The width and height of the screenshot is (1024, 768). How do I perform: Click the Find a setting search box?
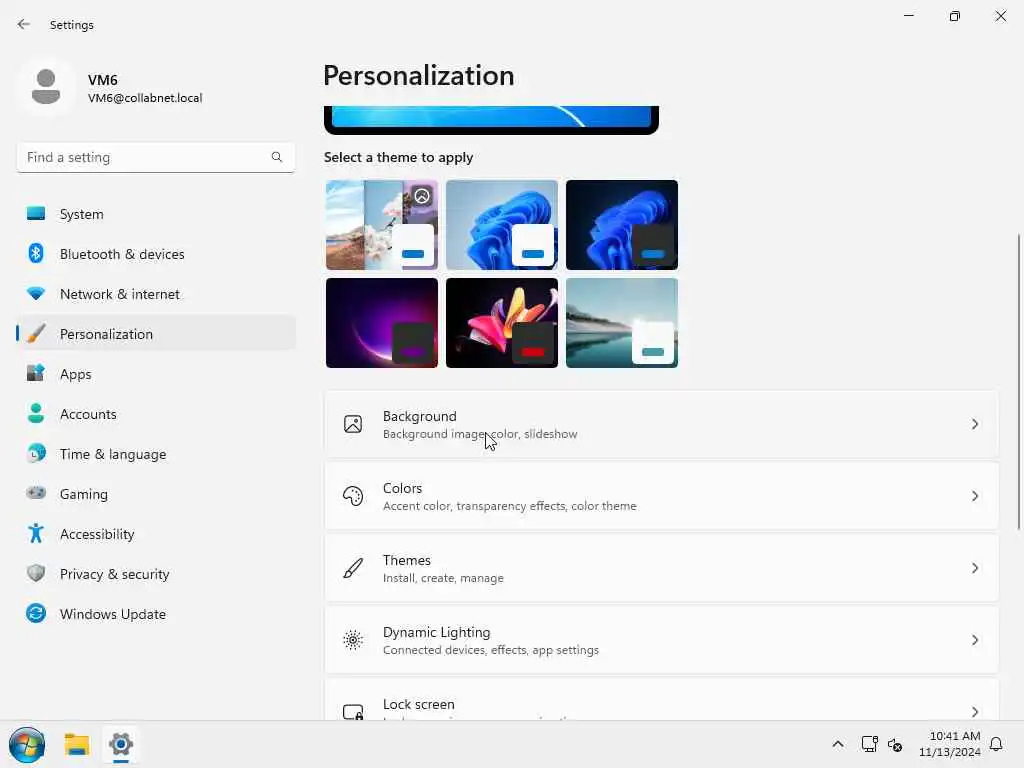(x=155, y=157)
